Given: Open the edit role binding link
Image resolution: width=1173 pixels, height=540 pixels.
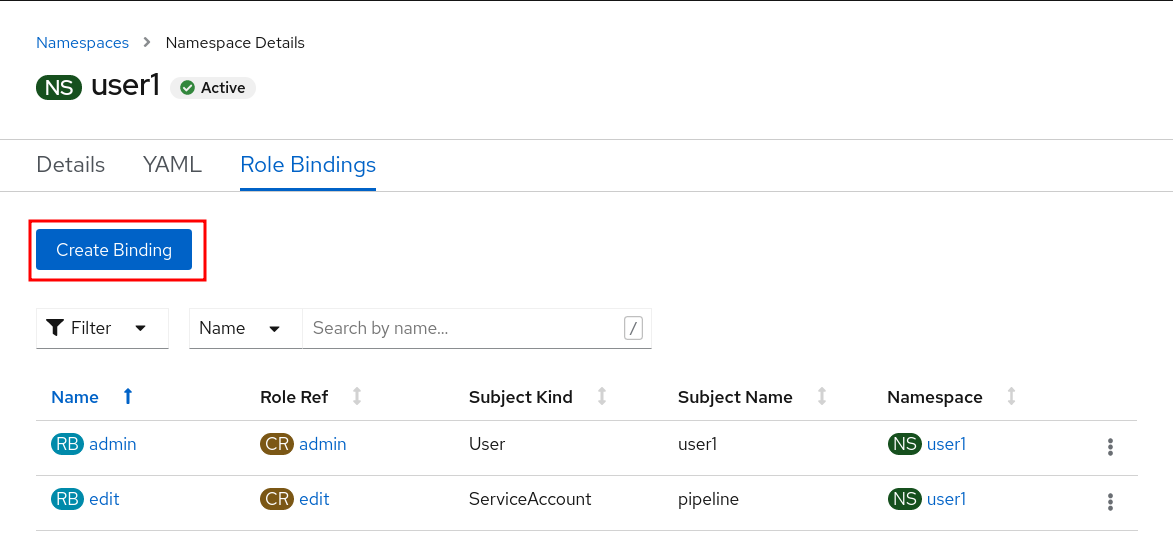Looking at the screenshot, I should [105, 499].
